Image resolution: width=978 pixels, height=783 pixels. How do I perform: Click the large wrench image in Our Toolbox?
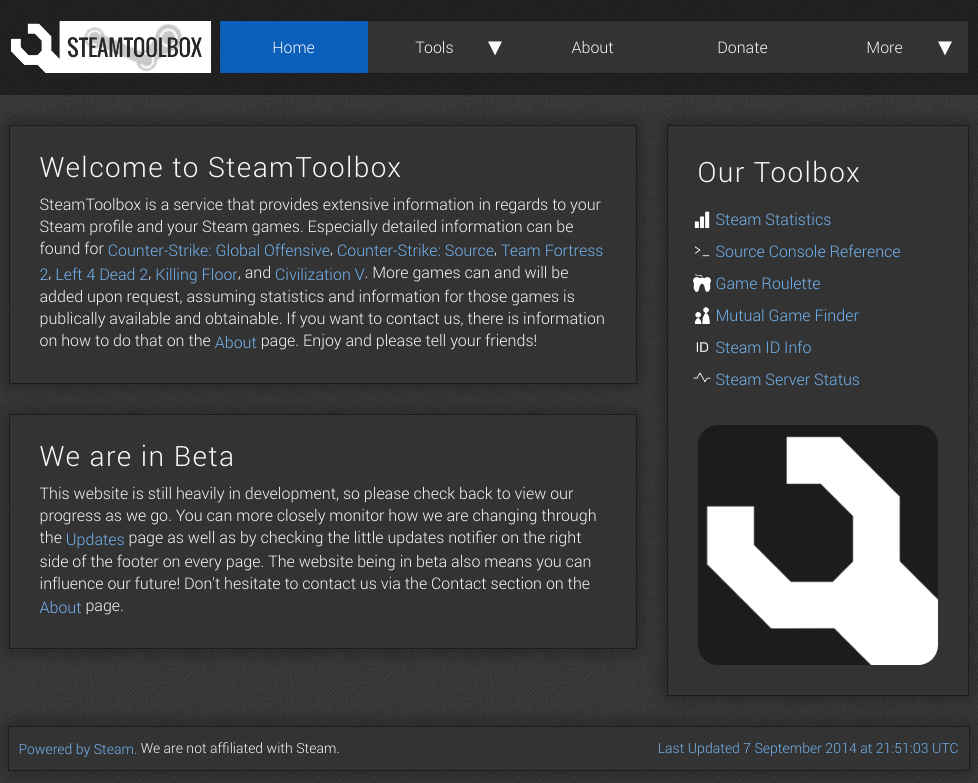818,545
